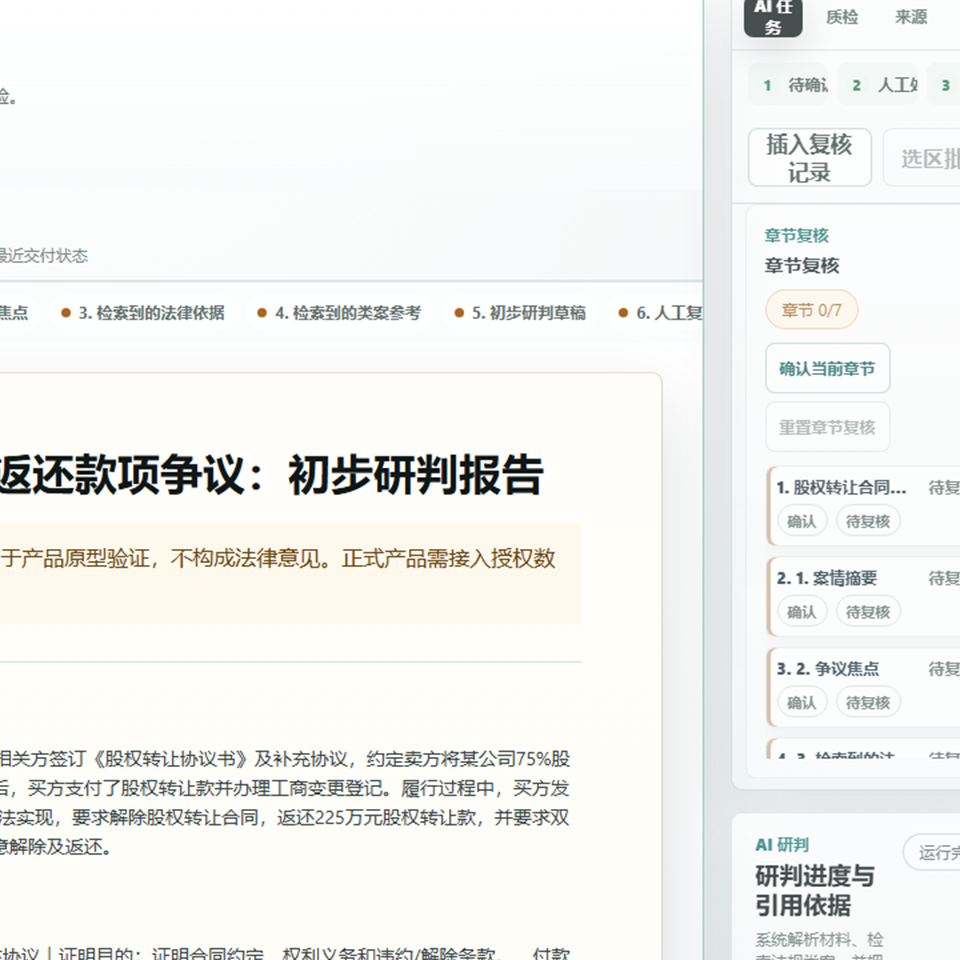This screenshot has width=960, height=960.
Task: Click the 重置章节复核 button
Action: coord(827,427)
